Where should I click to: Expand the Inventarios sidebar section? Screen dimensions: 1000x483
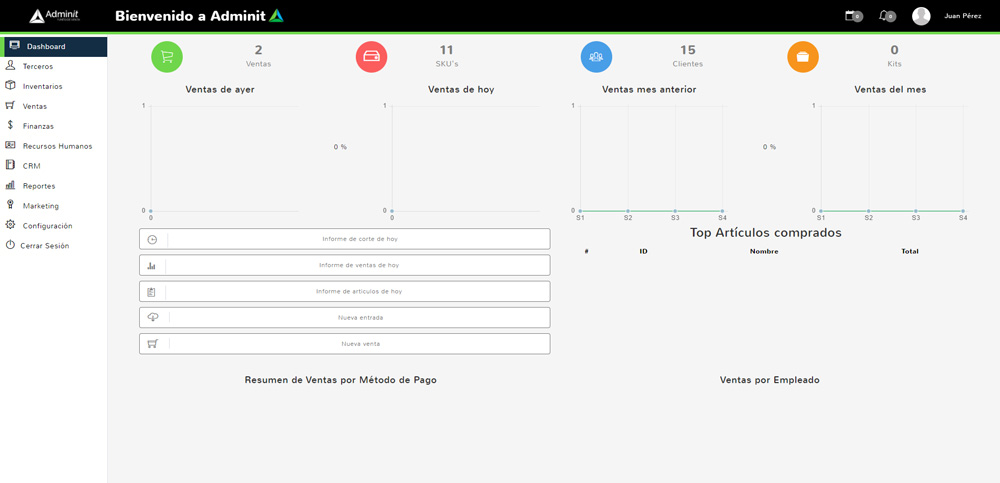coord(42,86)
